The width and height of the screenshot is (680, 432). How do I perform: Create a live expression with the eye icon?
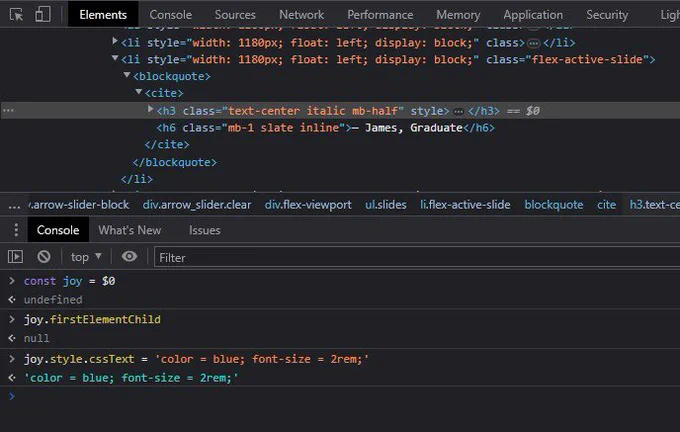pos(129,256)
